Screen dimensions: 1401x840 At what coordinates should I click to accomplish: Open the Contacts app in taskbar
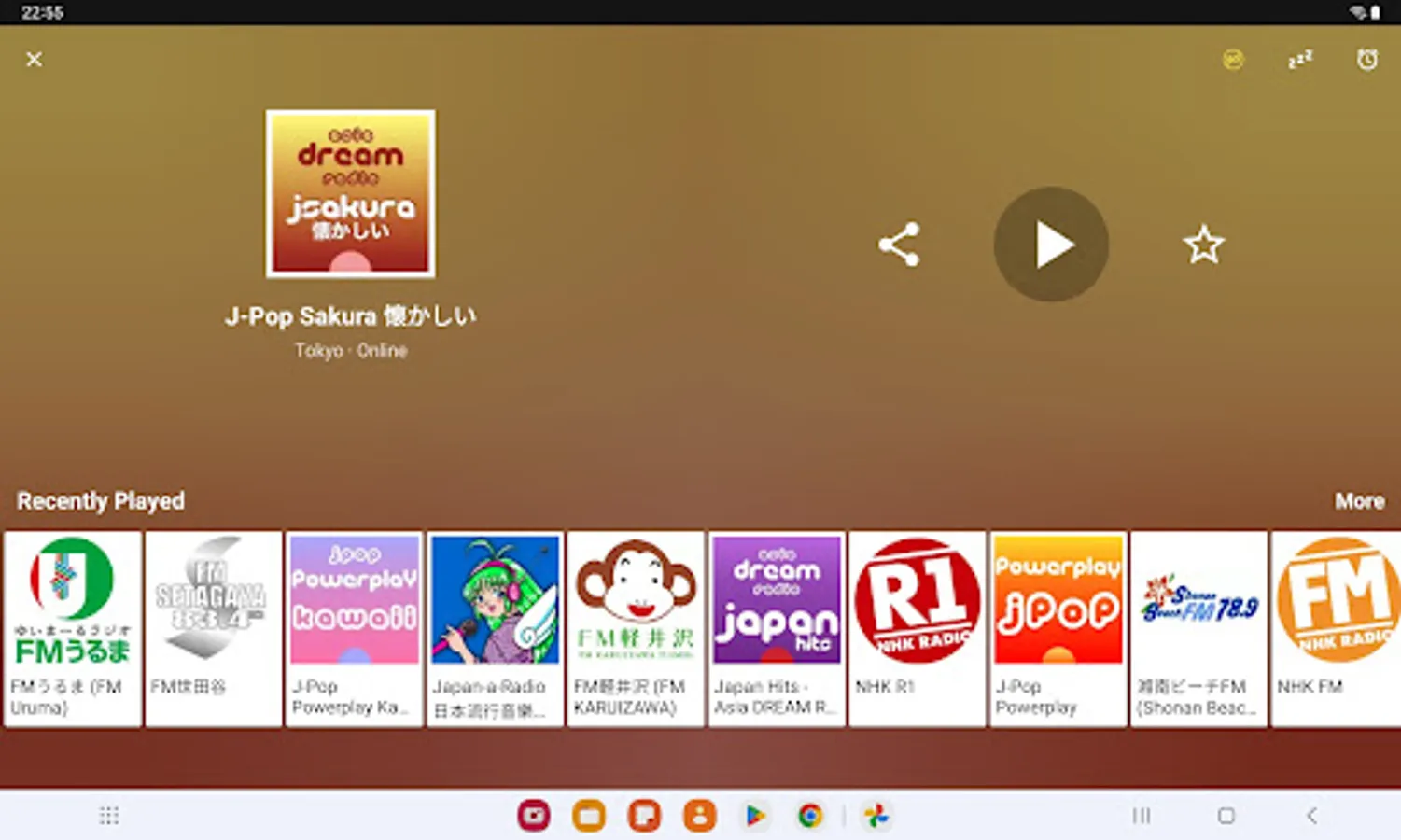coord(699,816)
